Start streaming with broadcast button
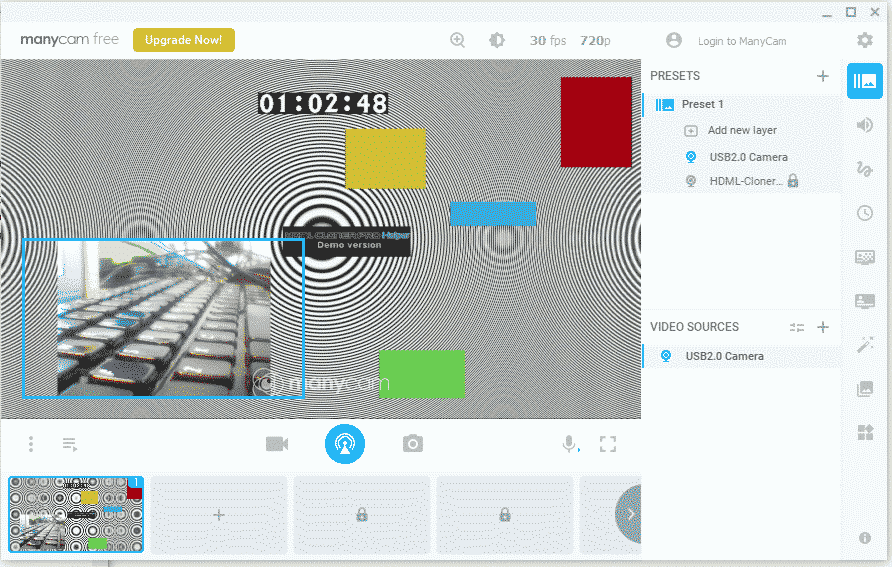This screenshot has height=567, width=892. click(x=345, y=444)
